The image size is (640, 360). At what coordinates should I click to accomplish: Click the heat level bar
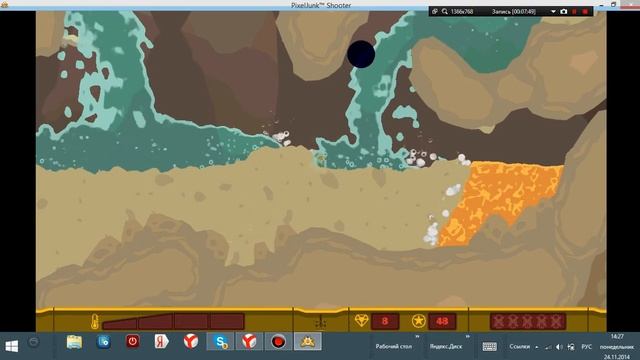173,321
